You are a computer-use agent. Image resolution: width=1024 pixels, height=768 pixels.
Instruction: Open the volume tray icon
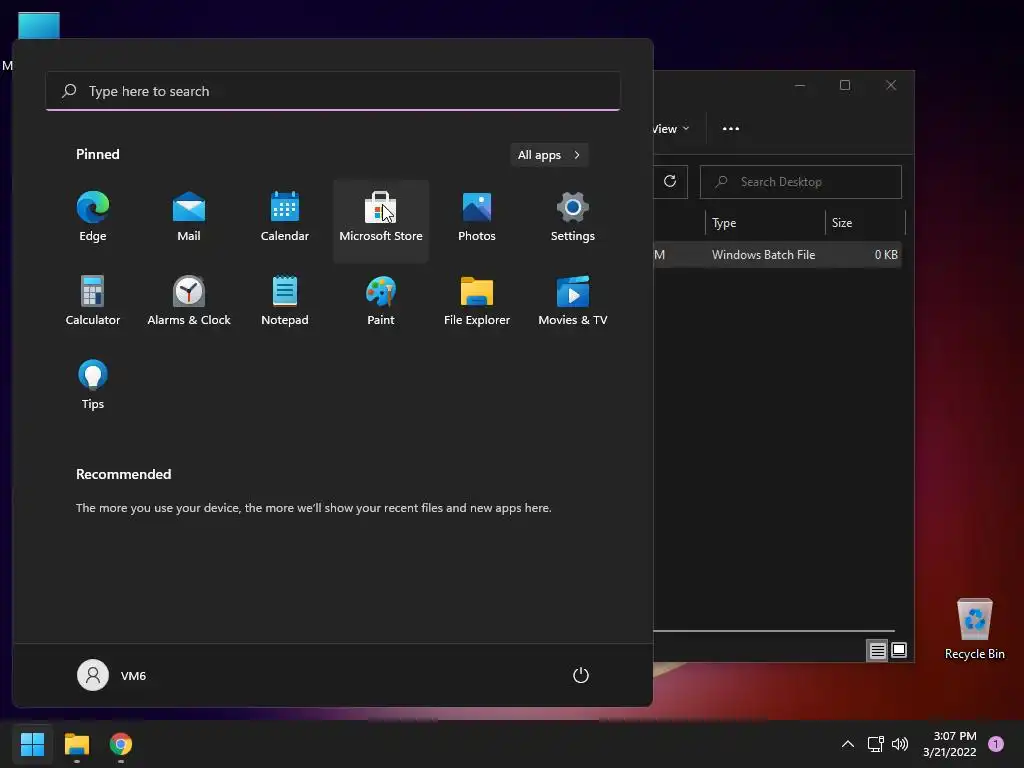(x=900, y=744)
